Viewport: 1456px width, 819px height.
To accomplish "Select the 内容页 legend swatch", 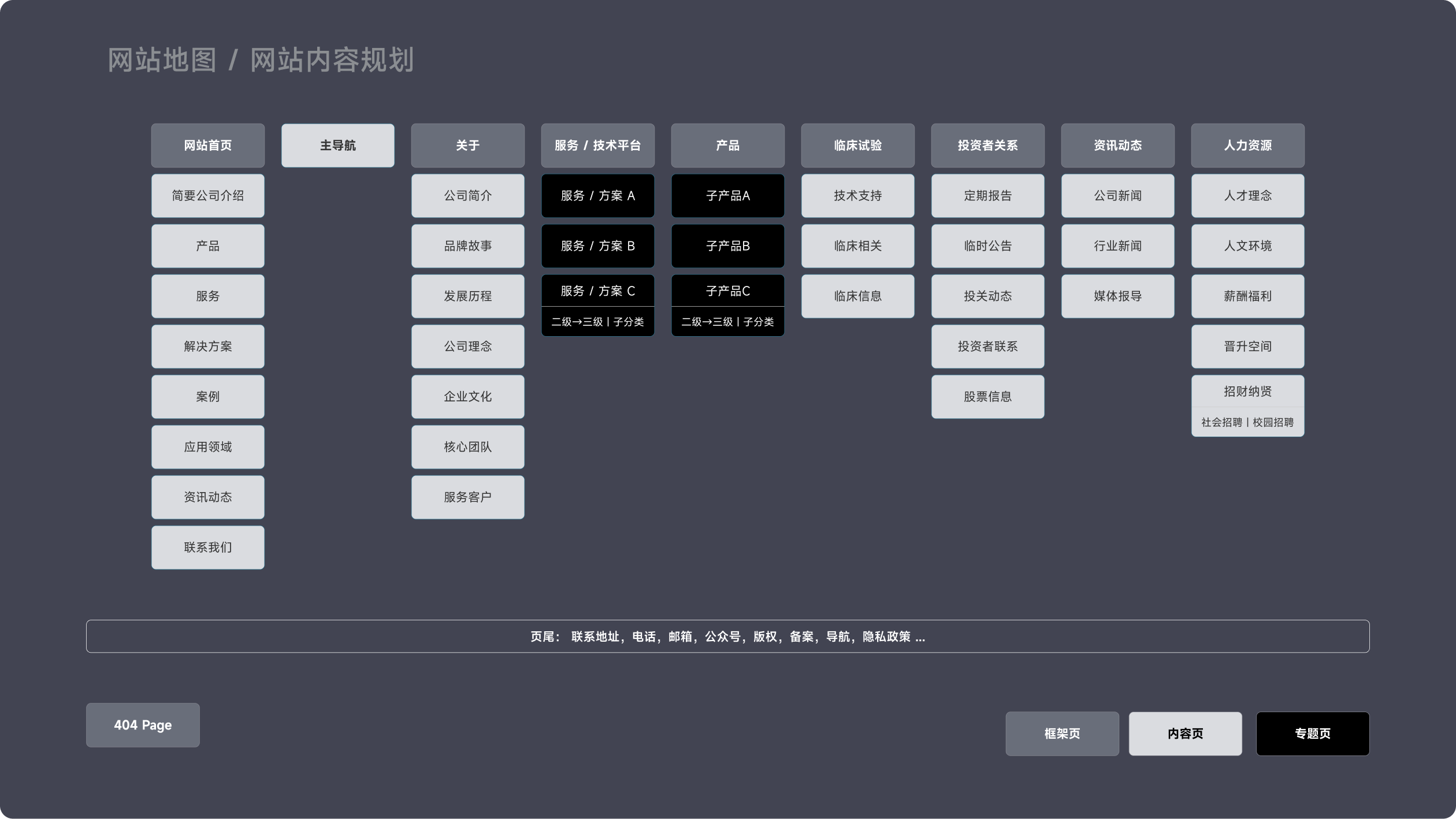I will tap(1185, 734).
